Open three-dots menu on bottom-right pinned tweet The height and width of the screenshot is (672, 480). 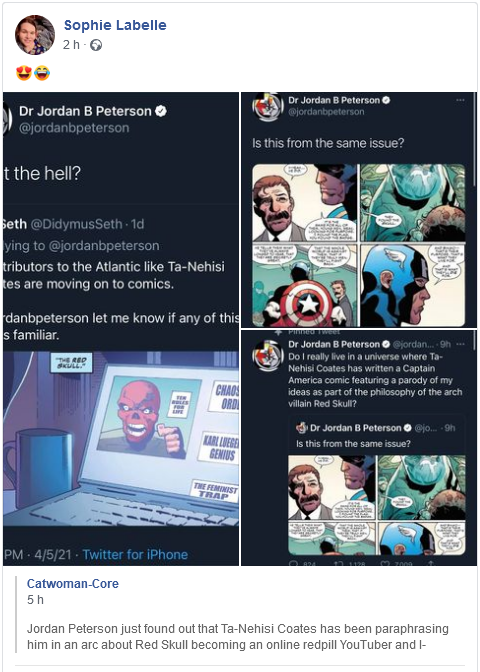point(460,344)
